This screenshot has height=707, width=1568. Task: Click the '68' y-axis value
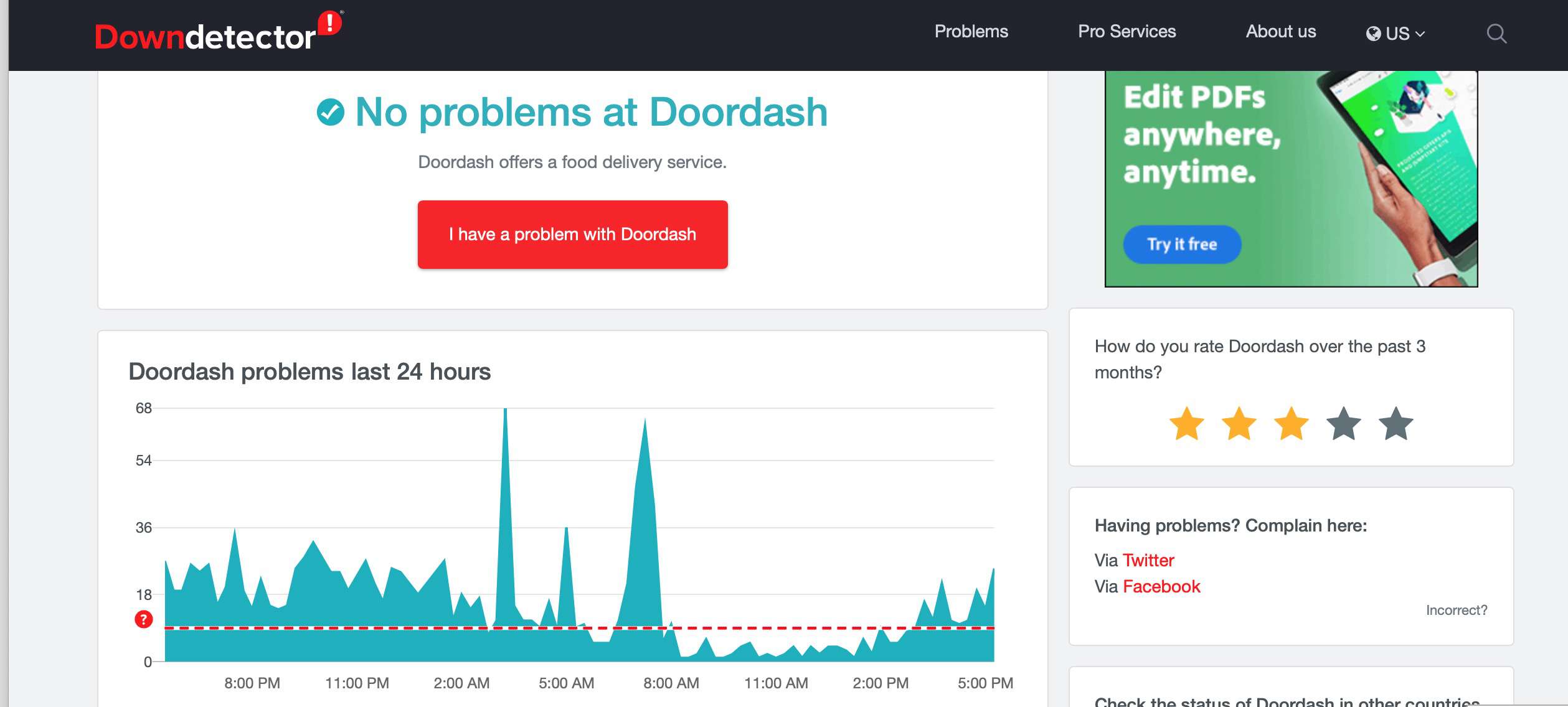point(144,408)
